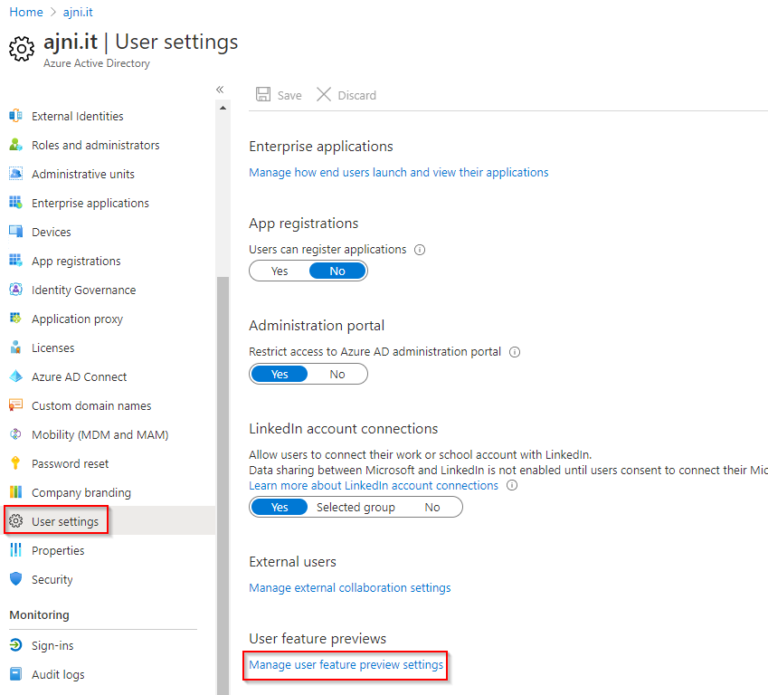
Task: Click the Application proxy icon
Action: (16, 318)
